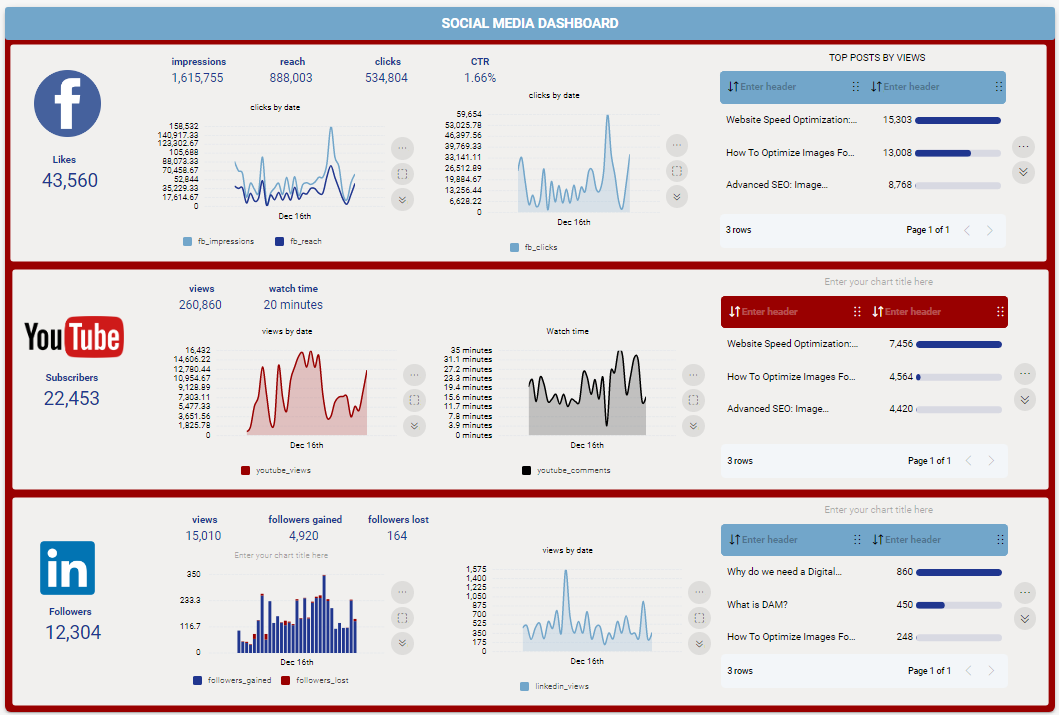Toggle followers_lost series in chart legend

[x=315, y=680]
